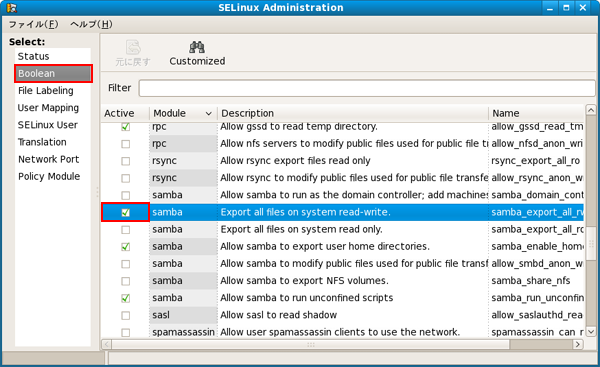
Task: Click the vertical scrollbar up arrow
Action: tap(591, 111)
